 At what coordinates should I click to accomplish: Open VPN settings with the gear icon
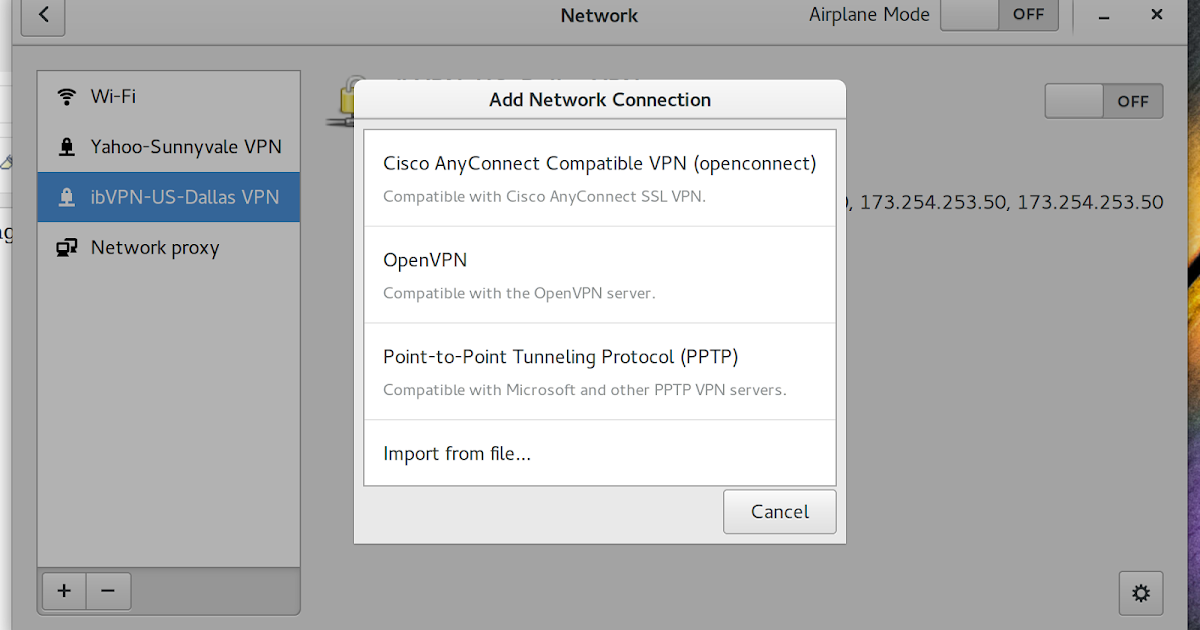pos(1141,593)
